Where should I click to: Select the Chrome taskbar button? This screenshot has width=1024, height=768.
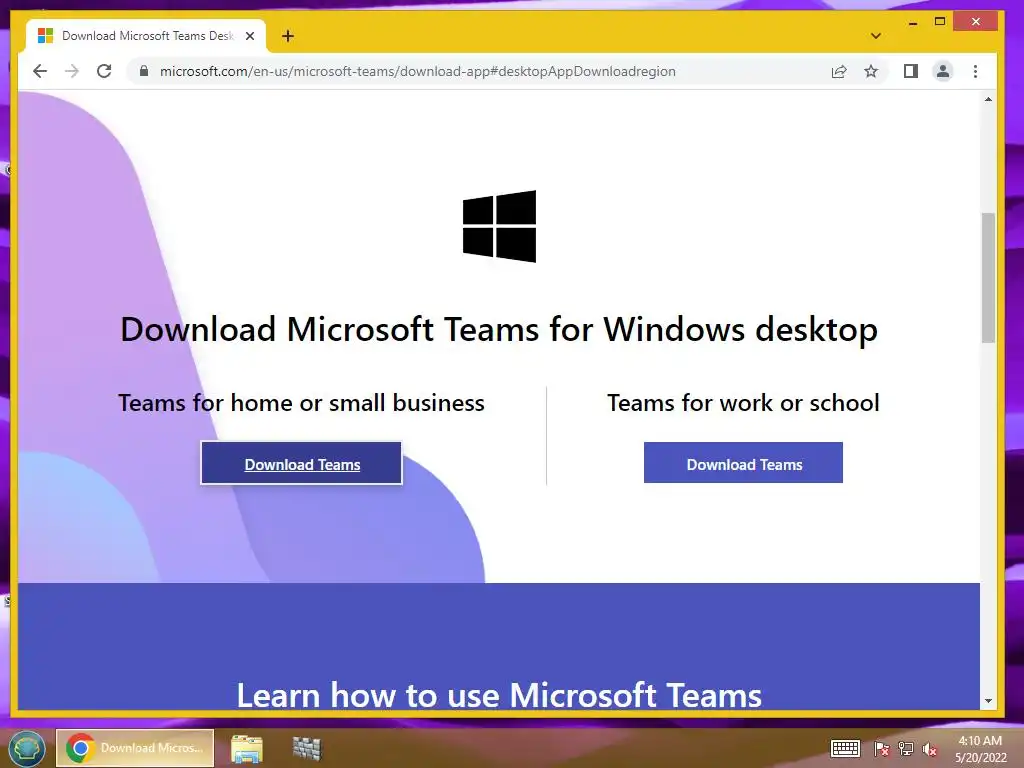135,748
